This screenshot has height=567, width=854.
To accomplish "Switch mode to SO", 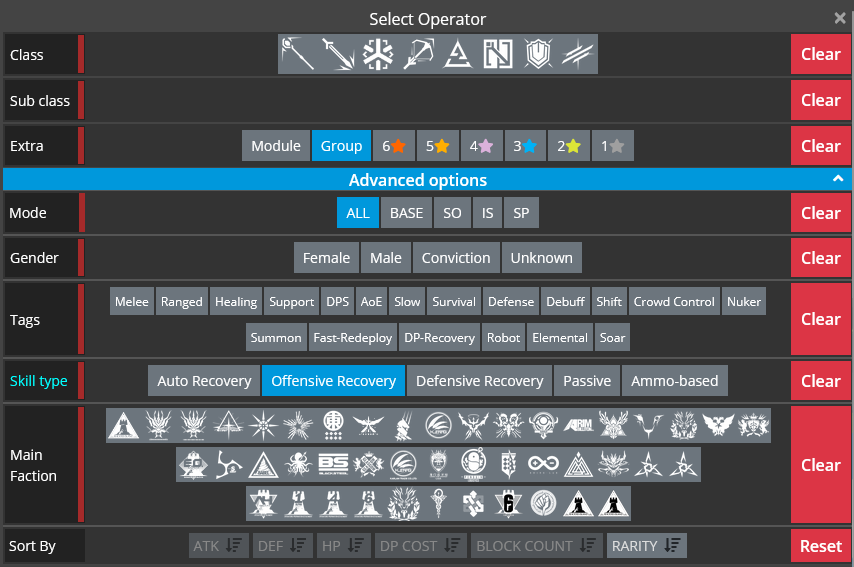I will tap(452, 212).
